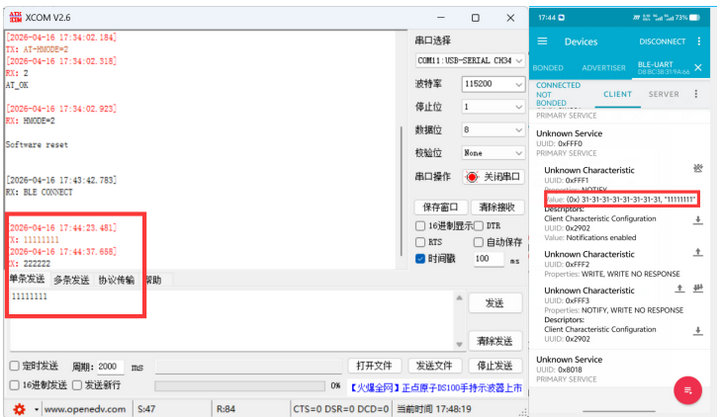Open the COM11 USB-SERIAL port dropdown
The height and width of the screenshot is (417, 720).
point(470,61)
